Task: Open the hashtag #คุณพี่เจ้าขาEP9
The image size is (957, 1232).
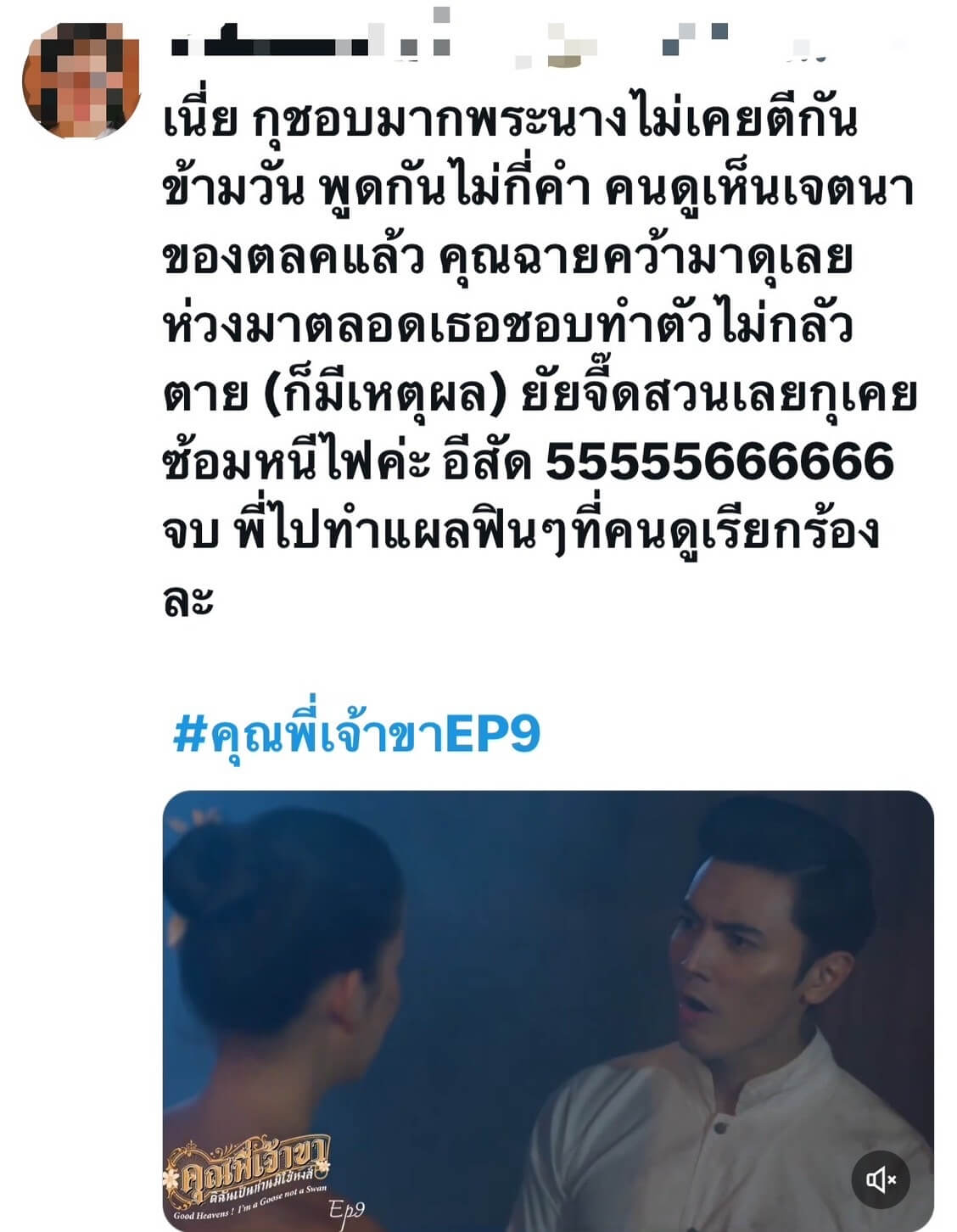Action: (356, 734)
